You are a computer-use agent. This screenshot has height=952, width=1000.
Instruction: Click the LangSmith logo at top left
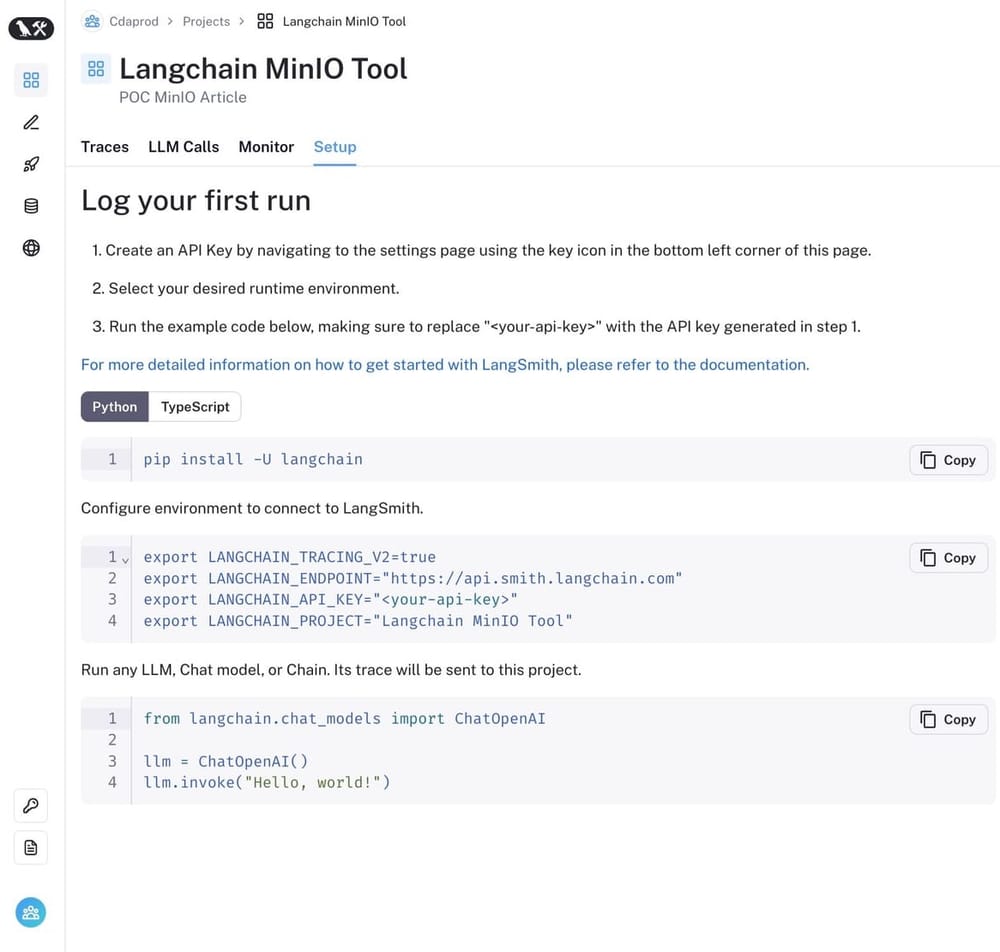pos(30,28)
